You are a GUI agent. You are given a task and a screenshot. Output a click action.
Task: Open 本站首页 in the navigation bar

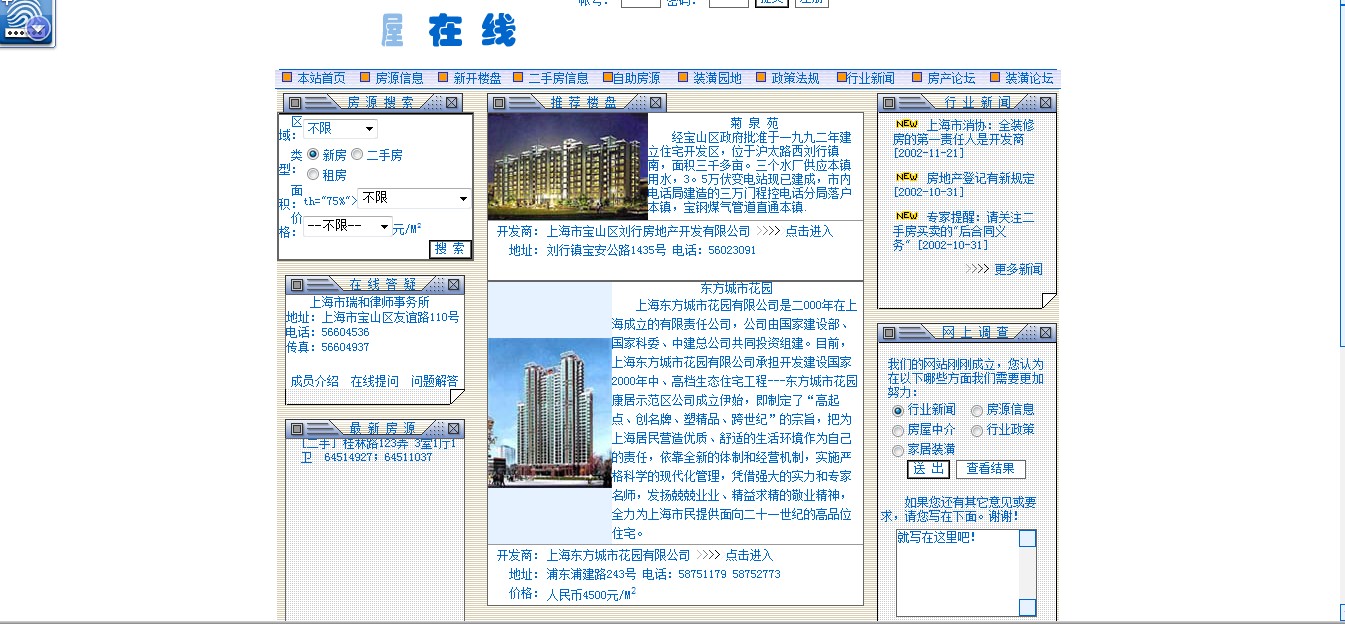[x=321, y=78]
